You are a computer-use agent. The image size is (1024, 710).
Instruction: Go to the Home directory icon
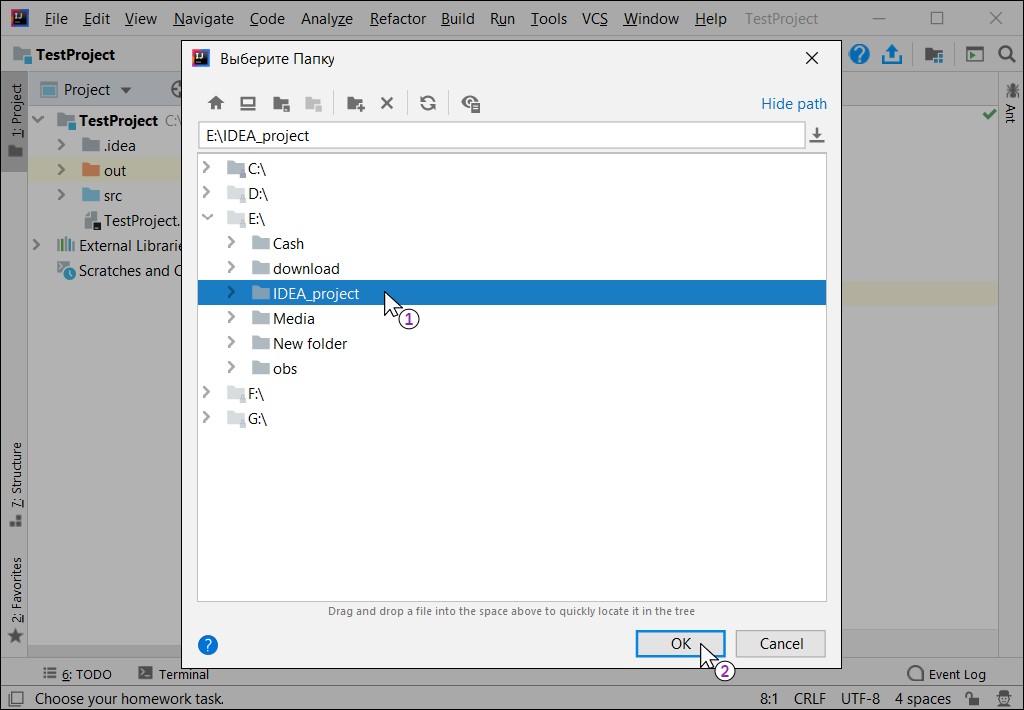pos(216,103)
